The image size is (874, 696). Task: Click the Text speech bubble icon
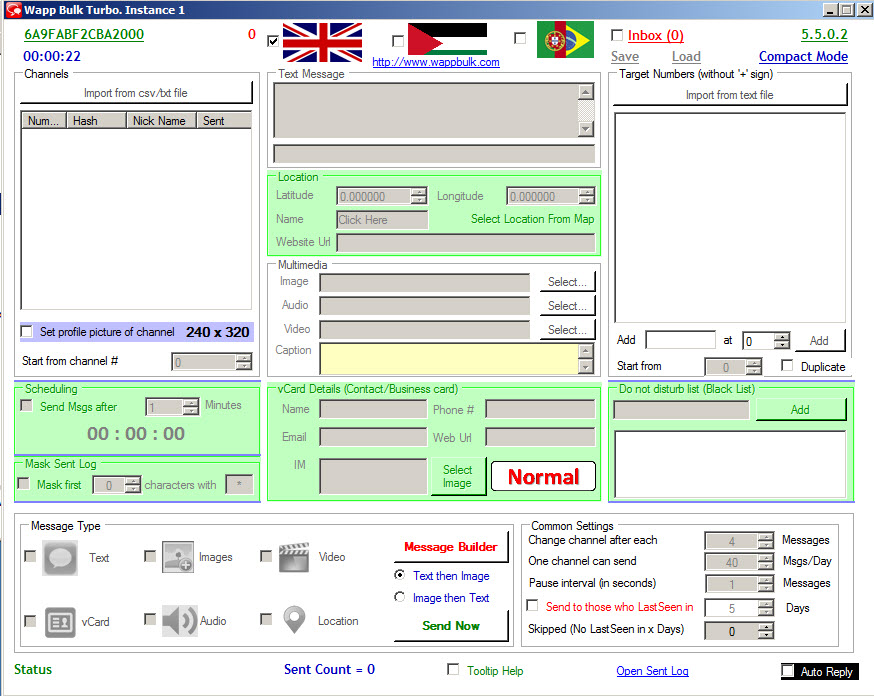click(60, 557)
